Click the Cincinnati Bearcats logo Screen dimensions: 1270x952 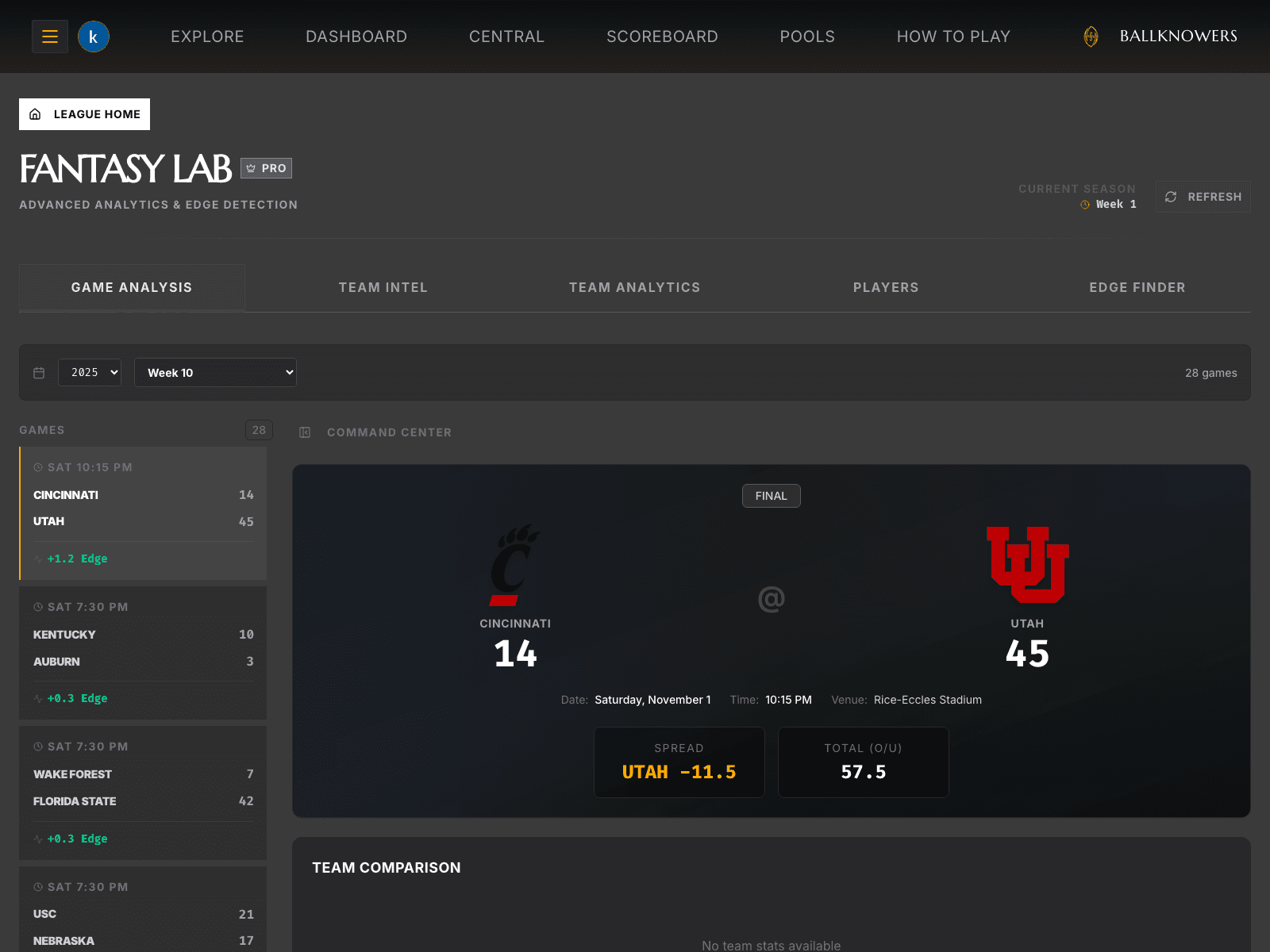pyautogui.click(x=515, y=565)
